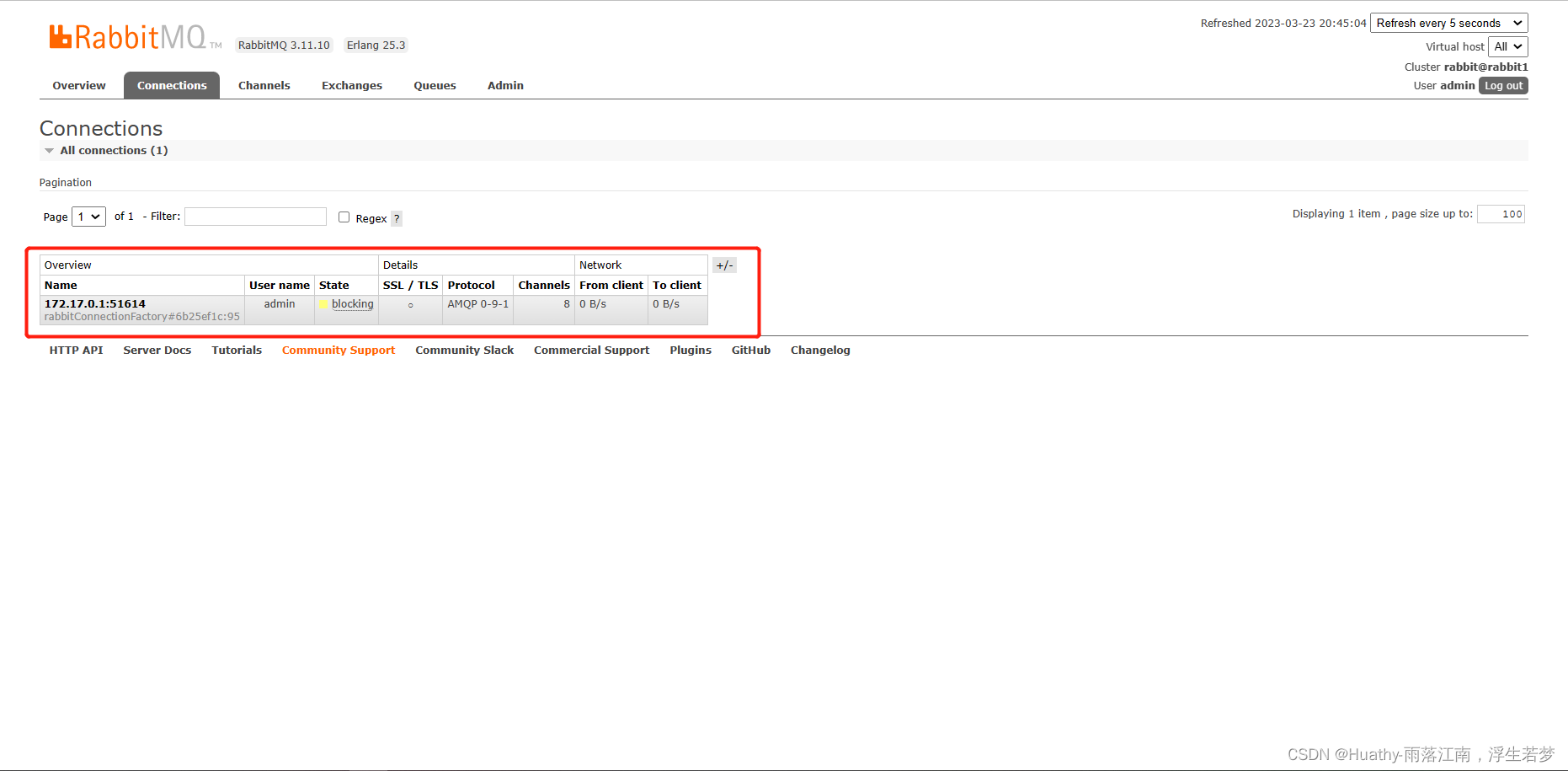Open the Page number dropdown
Viewport: 1568px width, 771px height.
coord(88,217)
